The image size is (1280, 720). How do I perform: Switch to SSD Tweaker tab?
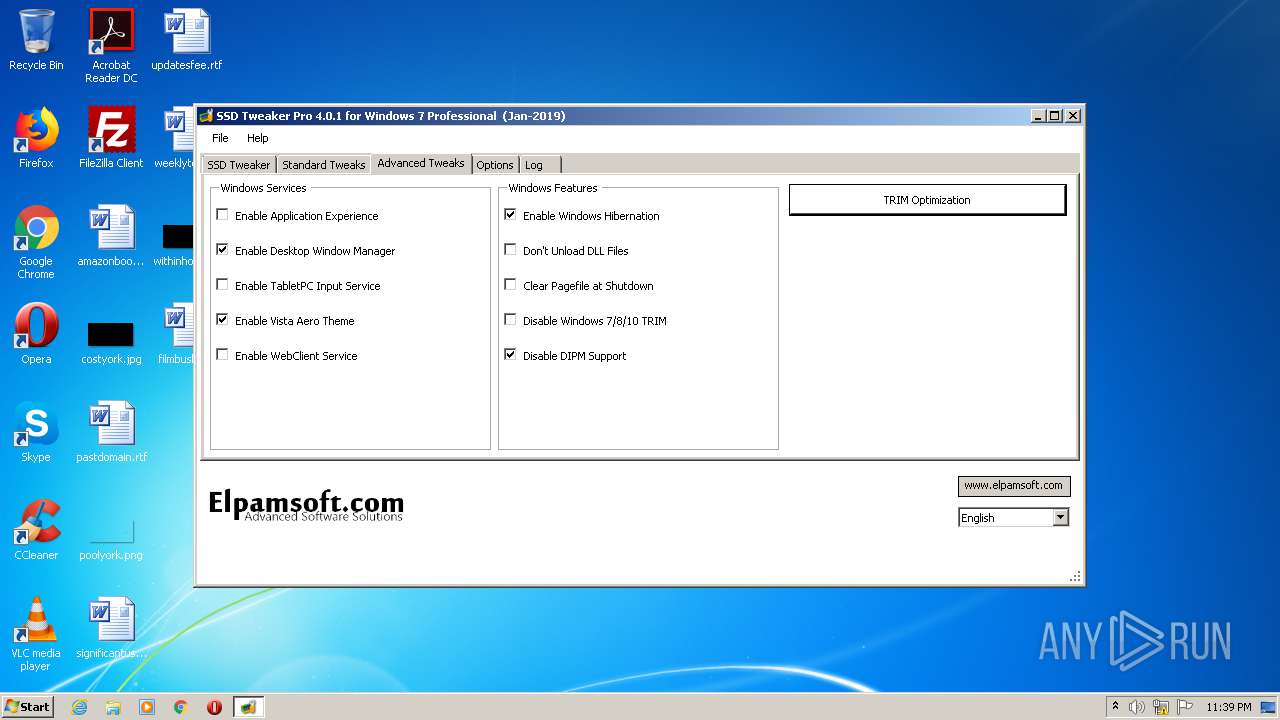point(238,165)
